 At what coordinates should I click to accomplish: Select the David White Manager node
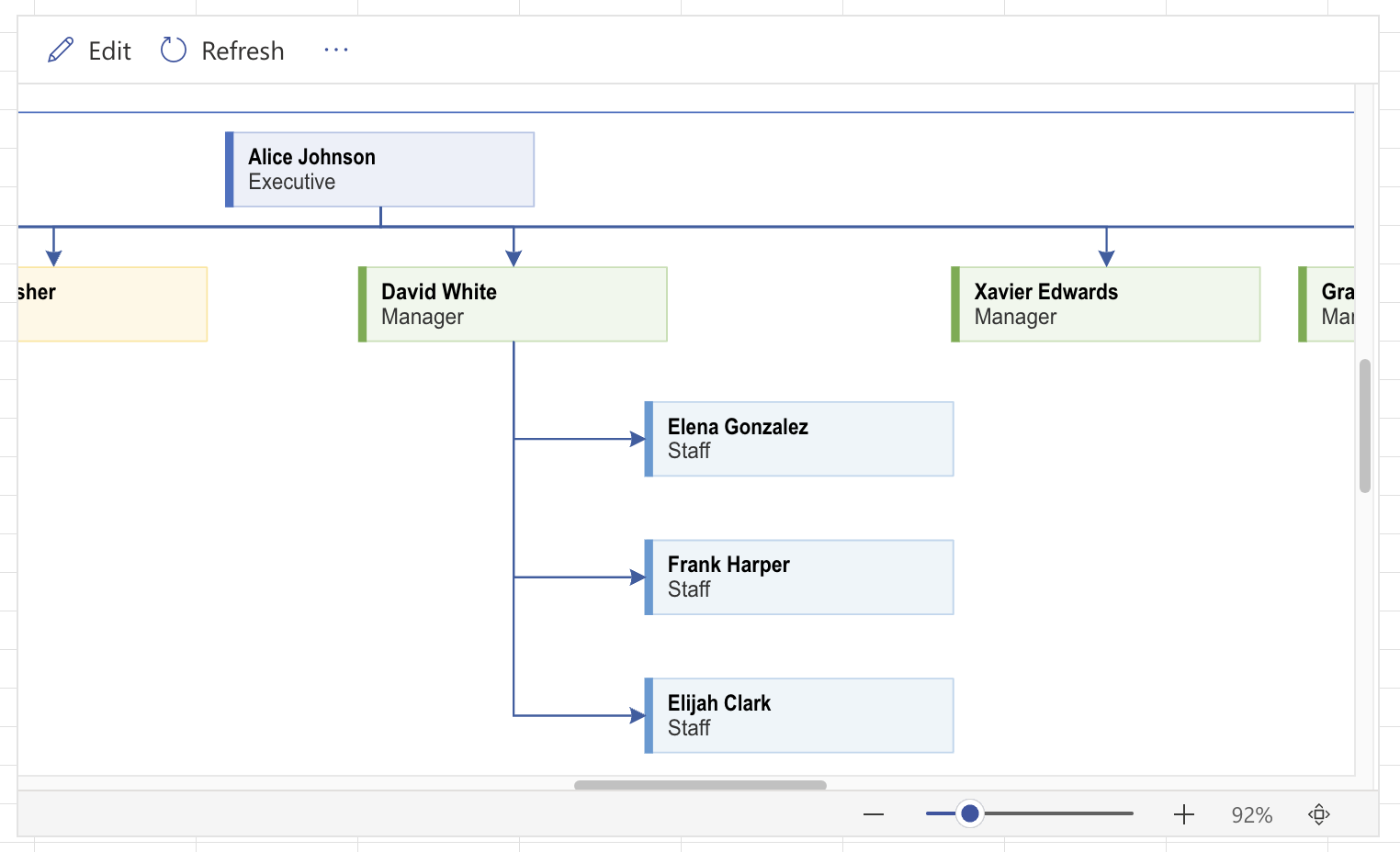click(x=513, y=305)
